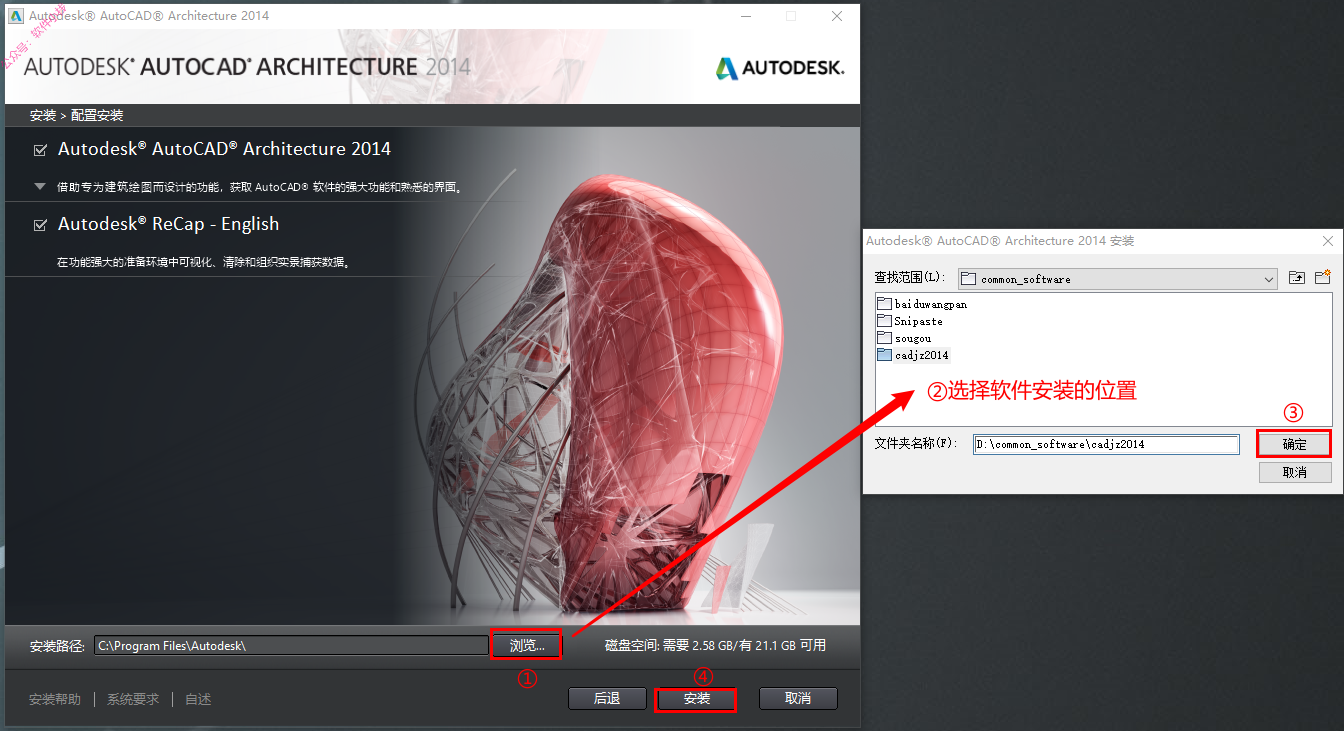Open the Look in (查找范围) dropdown

pyautogui.click(x=1118, y=279)
